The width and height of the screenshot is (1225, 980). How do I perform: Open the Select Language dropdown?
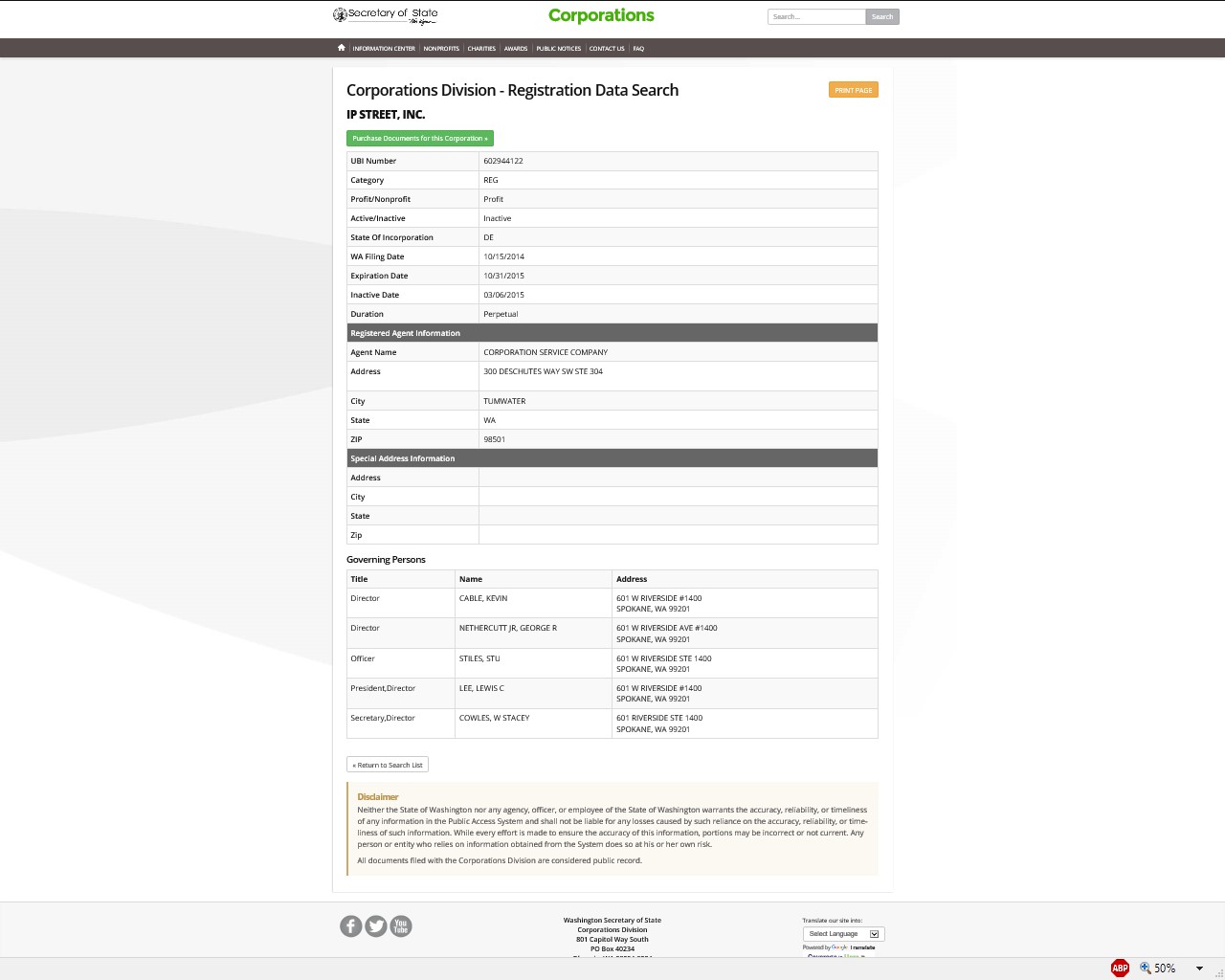pos(842,933)
